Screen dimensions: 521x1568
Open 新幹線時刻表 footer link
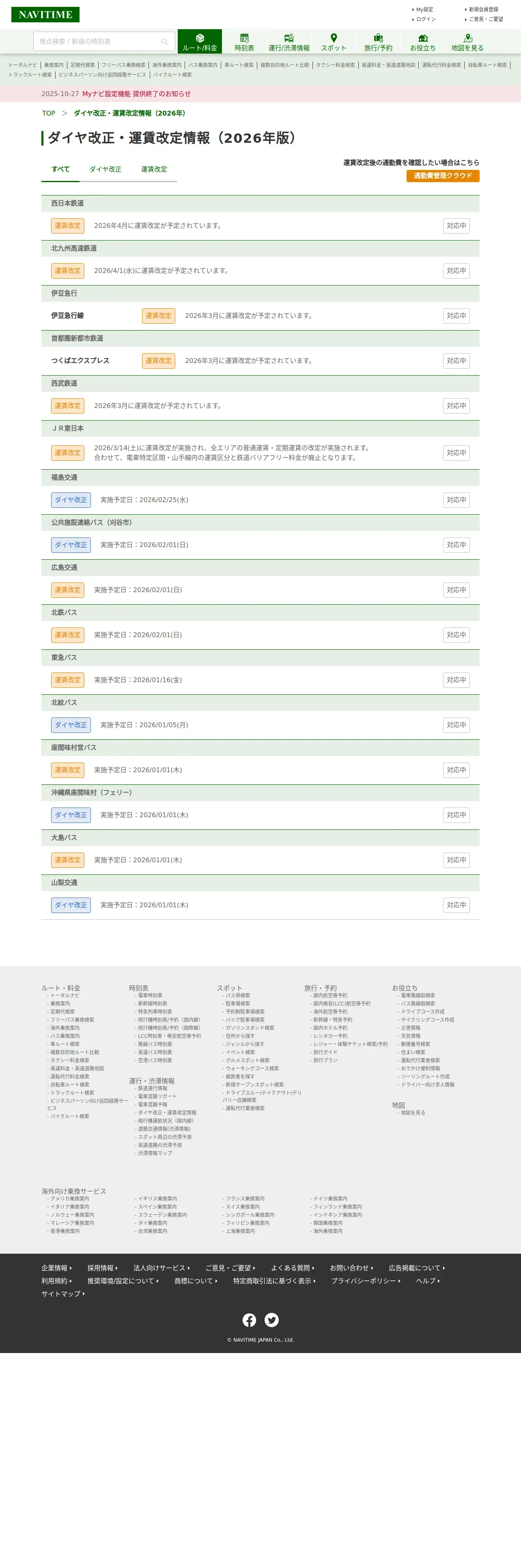coord(152,1003)
